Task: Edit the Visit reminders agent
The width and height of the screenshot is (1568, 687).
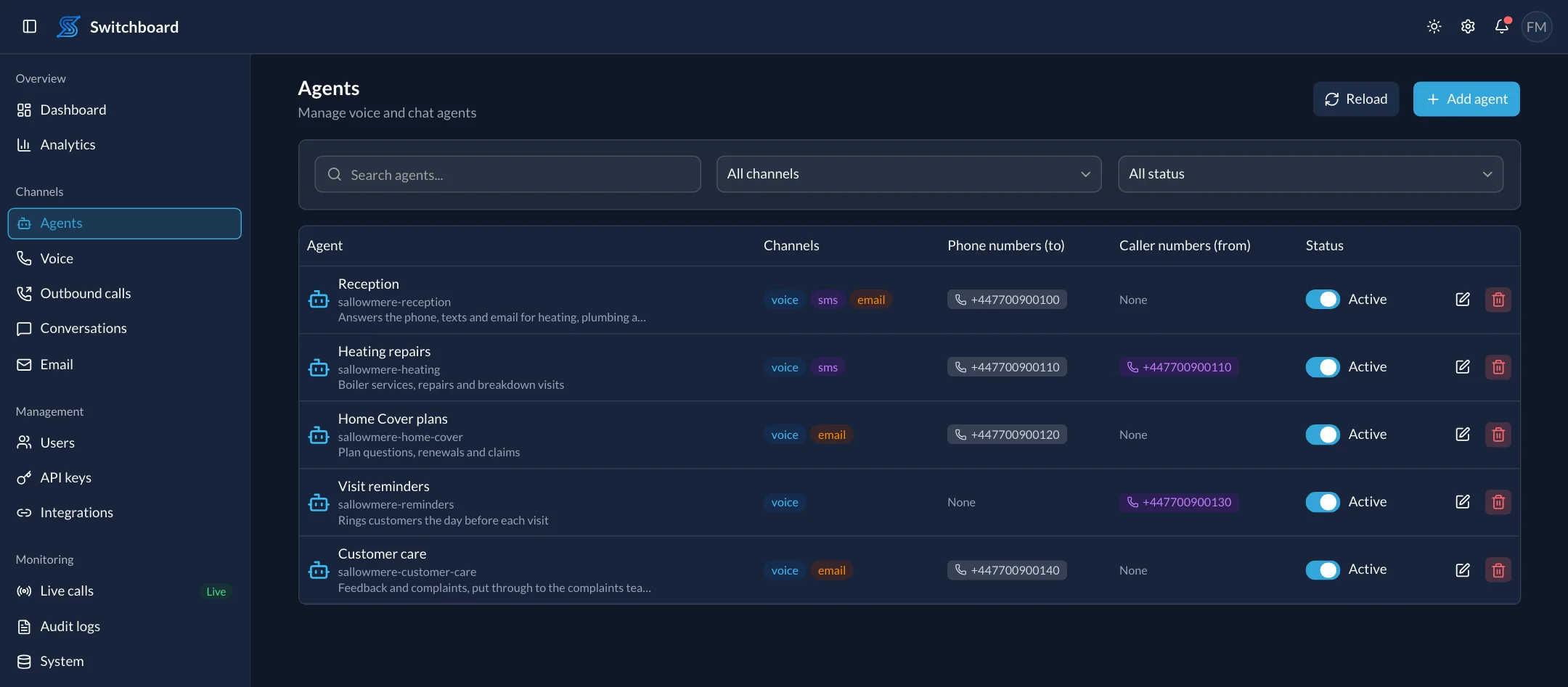Action: (1463, 502)
